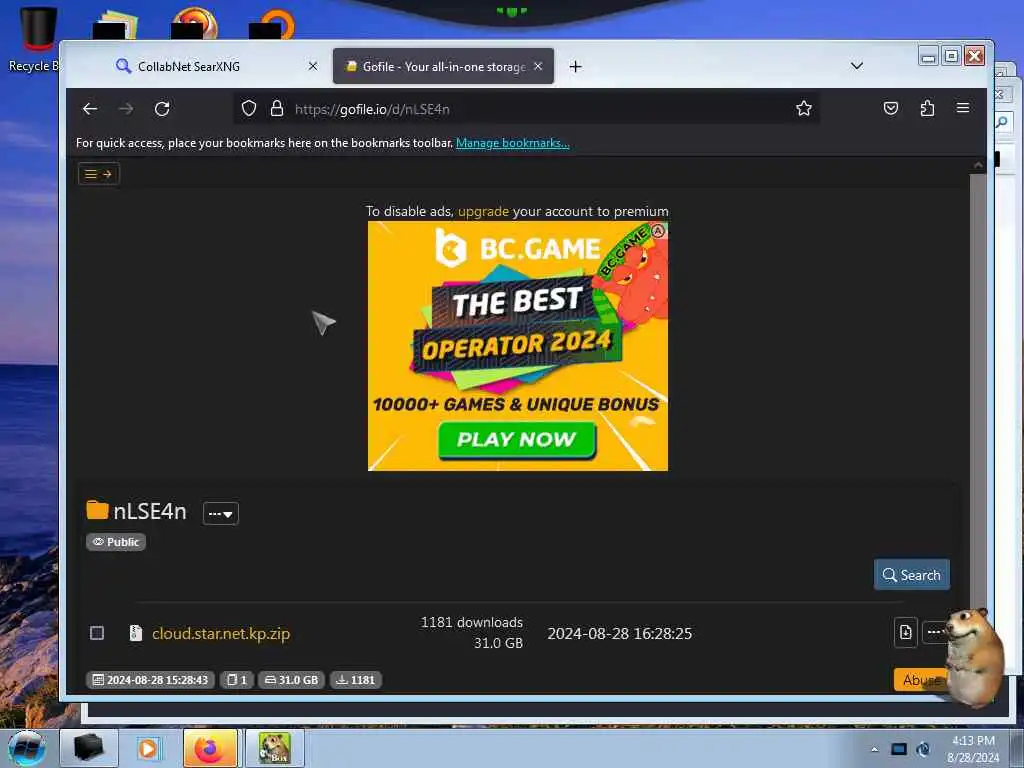Click the network tray icon
1024x768 pixels.
pyautogui.click(x=899, y=749)
